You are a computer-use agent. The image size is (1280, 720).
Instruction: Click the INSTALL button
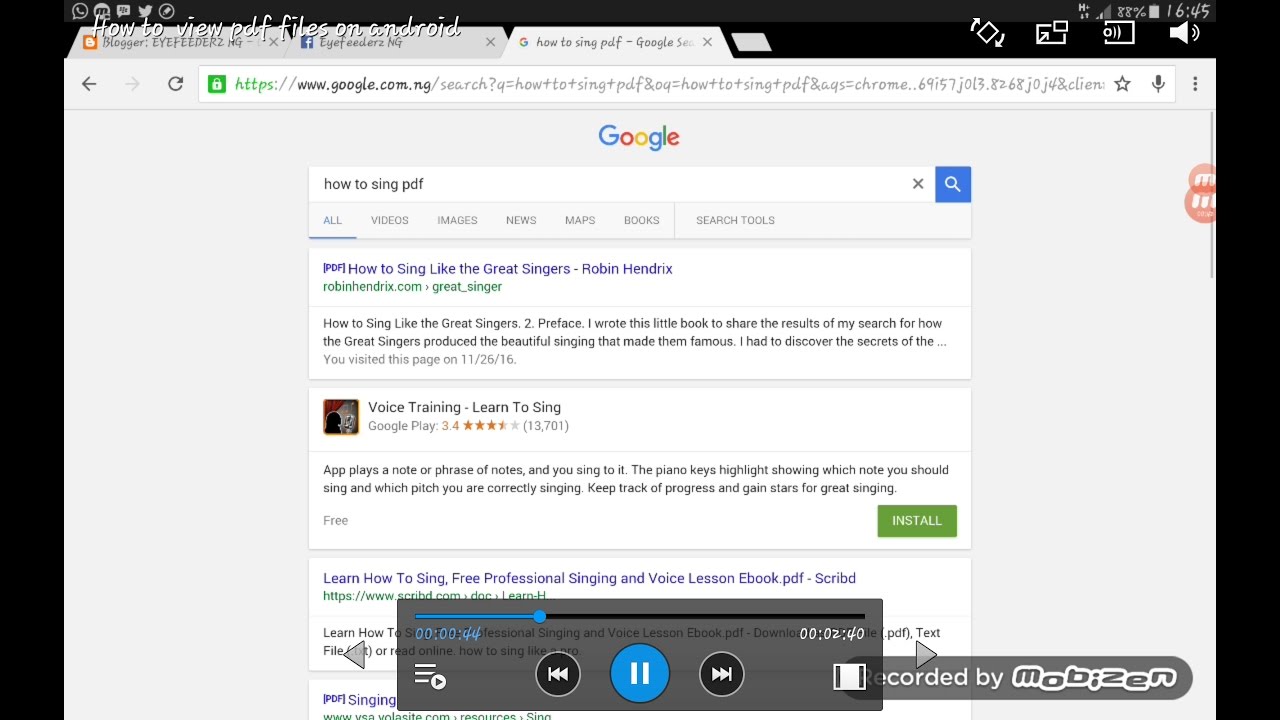click(x=917, y=520)
